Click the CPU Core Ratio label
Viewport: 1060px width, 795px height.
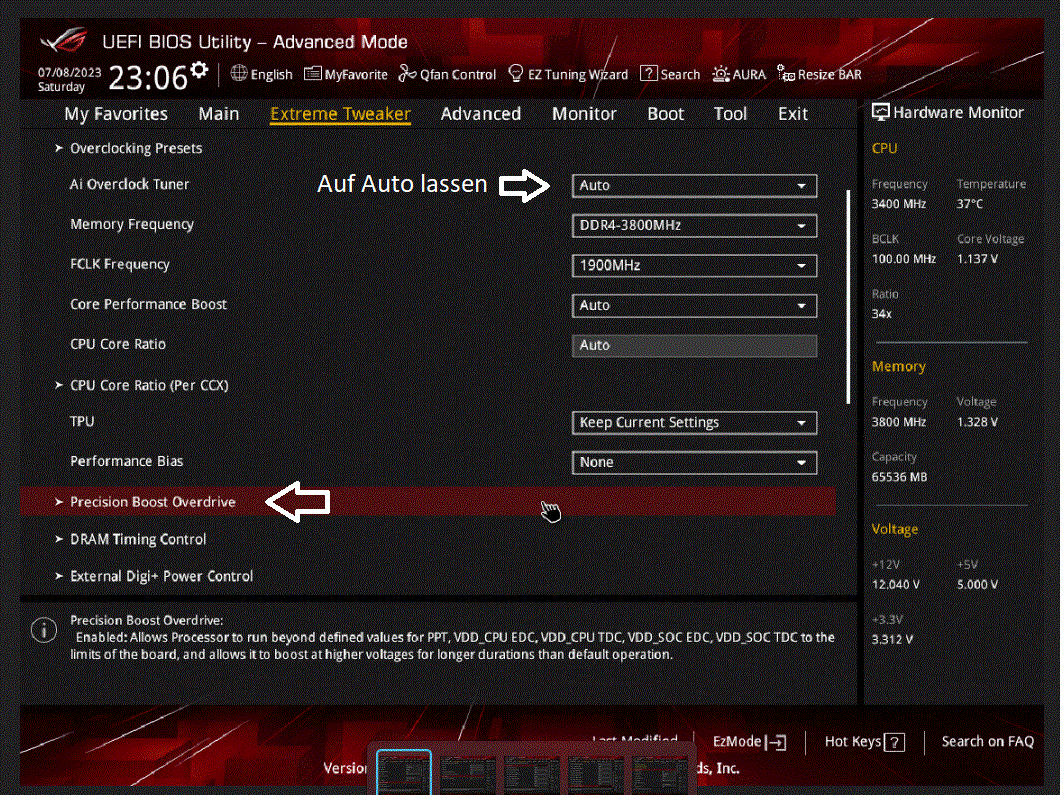(x=118, y=344)
